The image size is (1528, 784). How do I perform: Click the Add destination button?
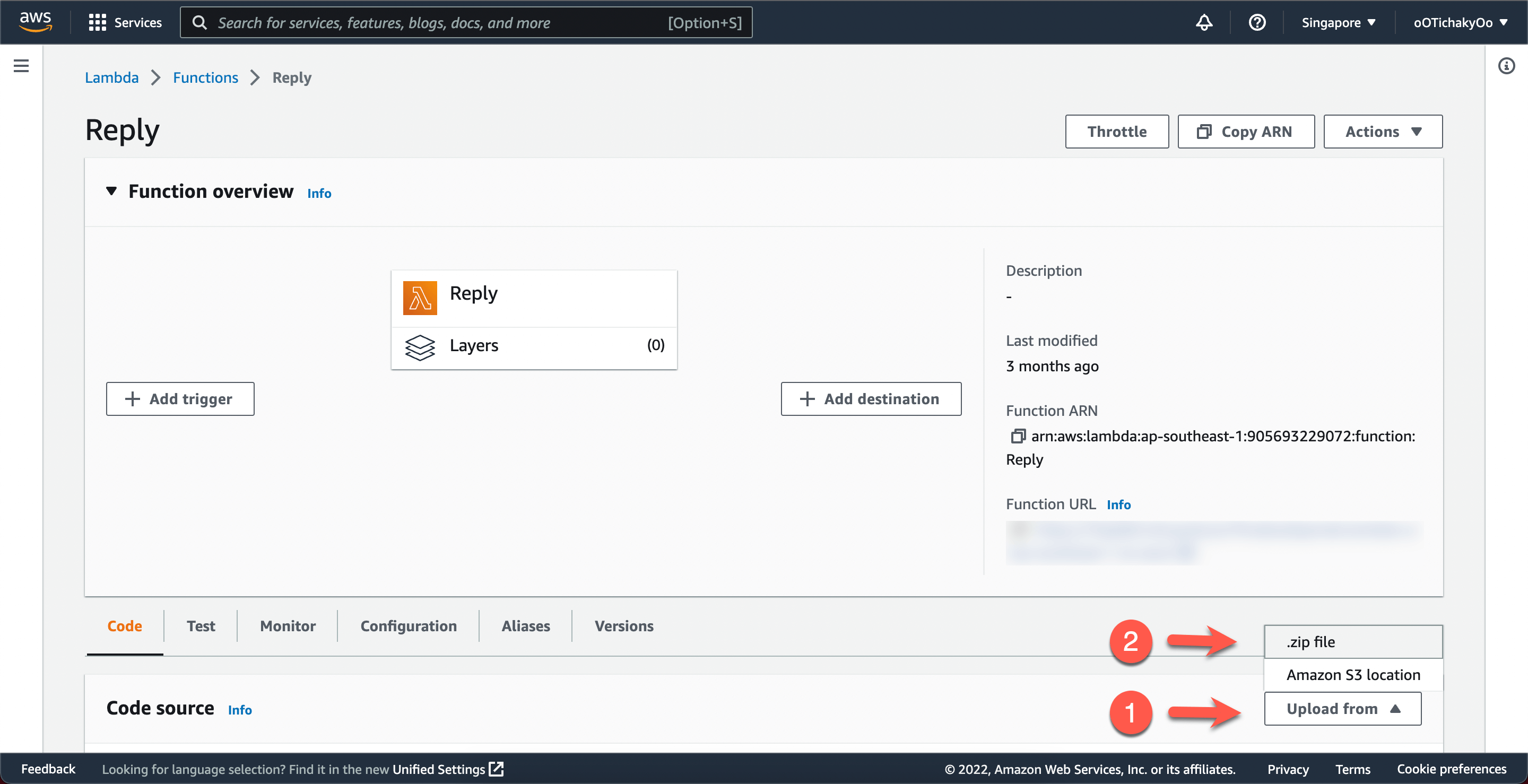pyautogui.click(x=871, y=398)
